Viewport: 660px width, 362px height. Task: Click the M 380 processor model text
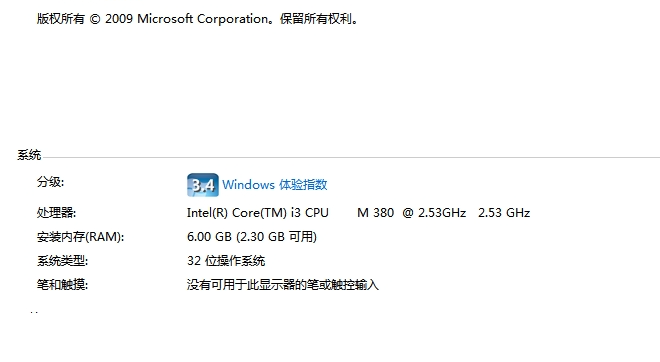[x=375, y=213]
